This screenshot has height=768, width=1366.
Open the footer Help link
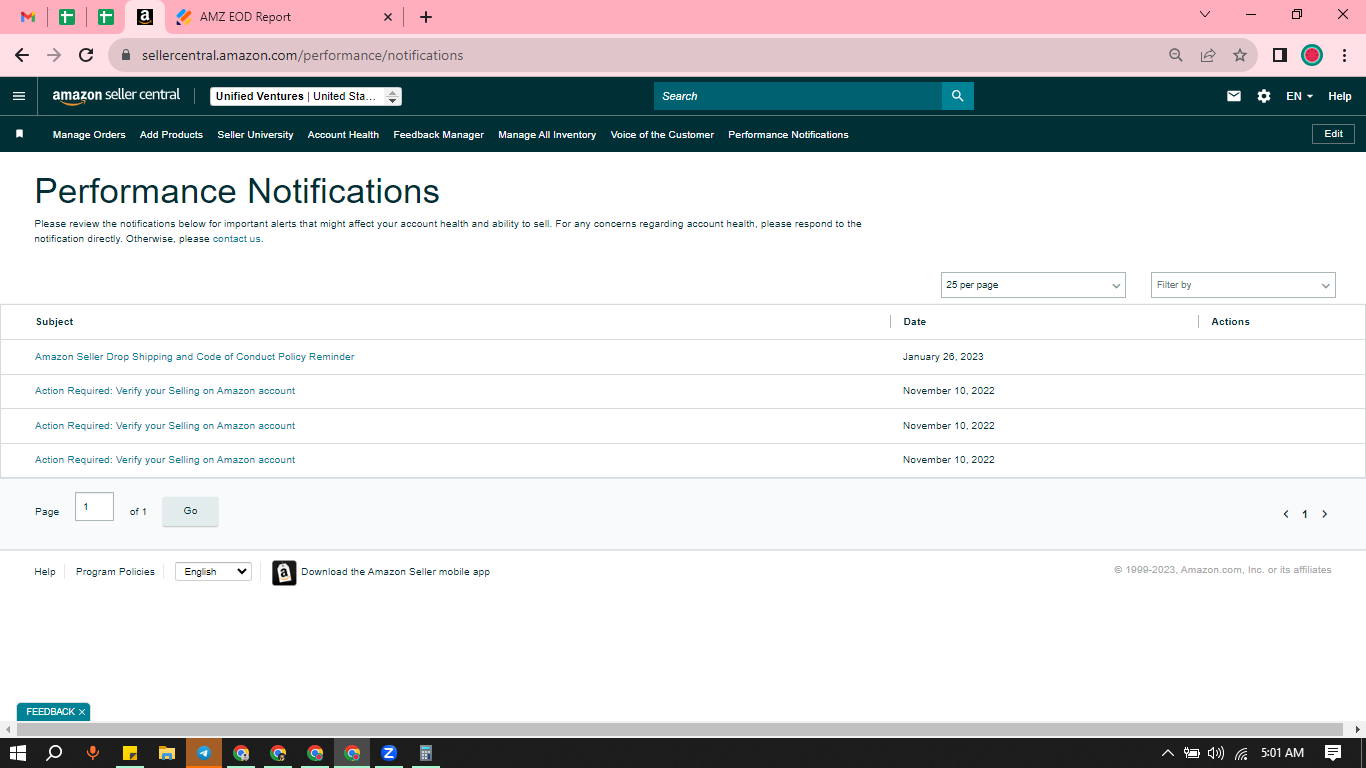(45, 572)
